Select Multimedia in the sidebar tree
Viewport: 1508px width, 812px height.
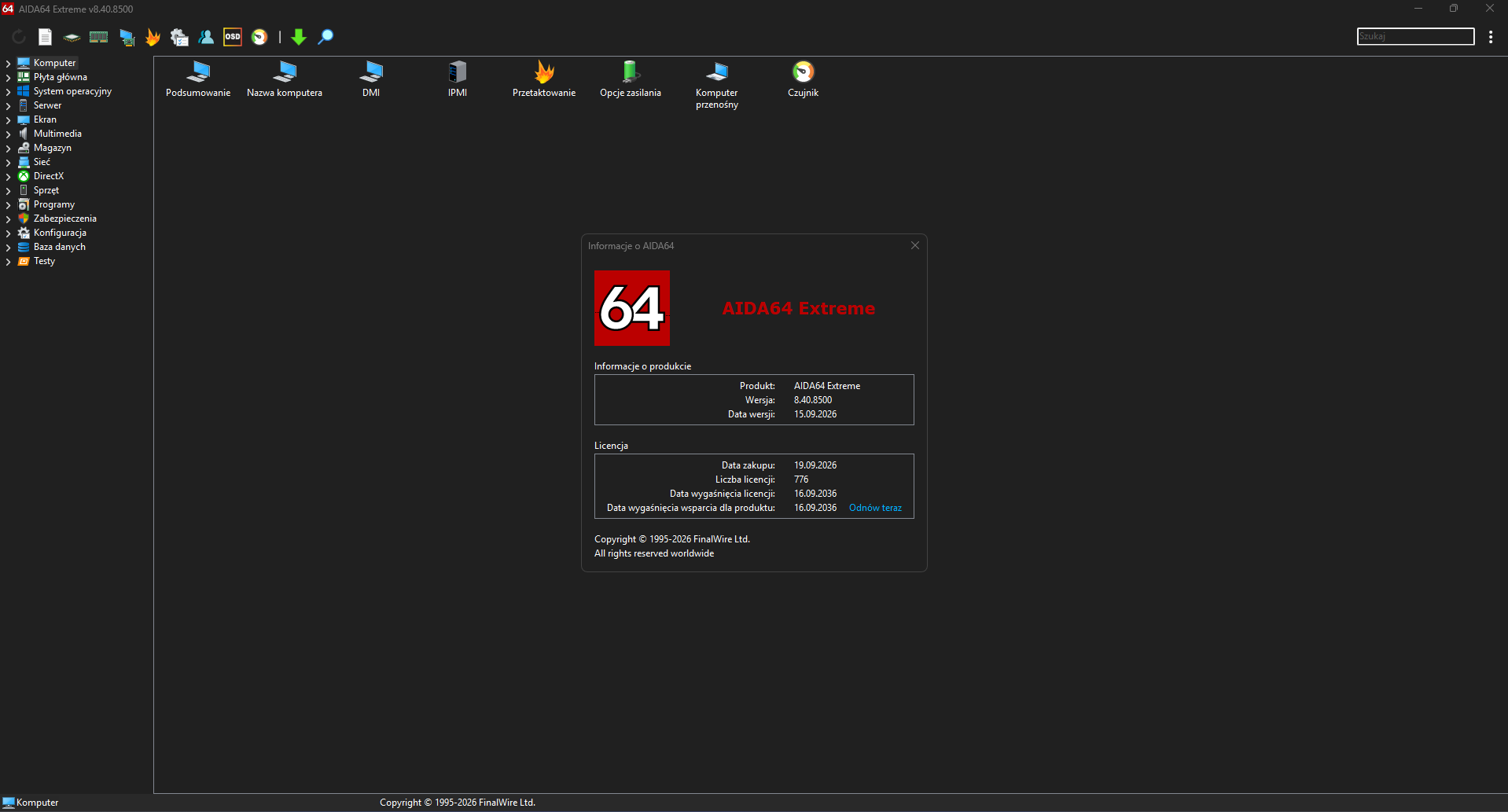coord(57,134)
